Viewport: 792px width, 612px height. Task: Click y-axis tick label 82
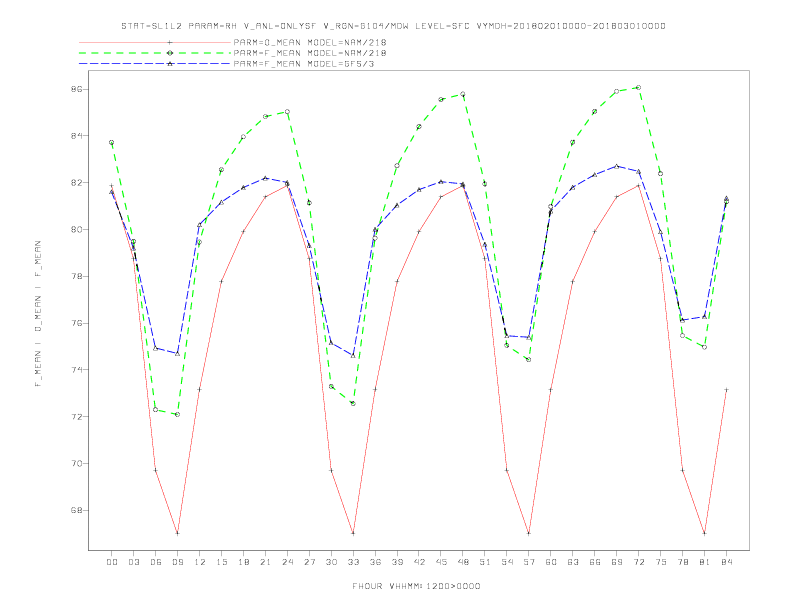point(77,182)
